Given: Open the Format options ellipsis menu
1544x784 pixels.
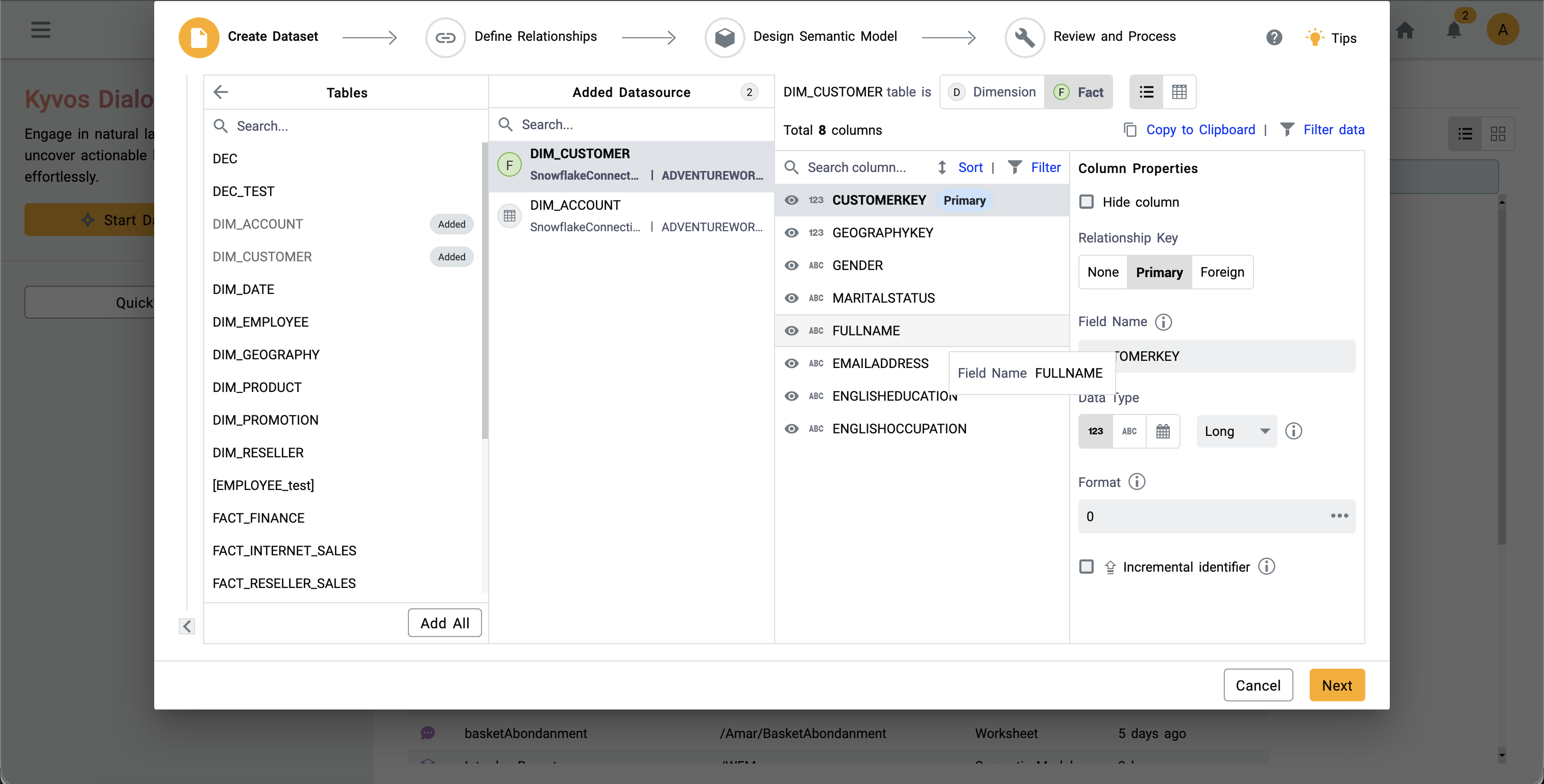Looking at the screenshot, I should pos(1338,516).
